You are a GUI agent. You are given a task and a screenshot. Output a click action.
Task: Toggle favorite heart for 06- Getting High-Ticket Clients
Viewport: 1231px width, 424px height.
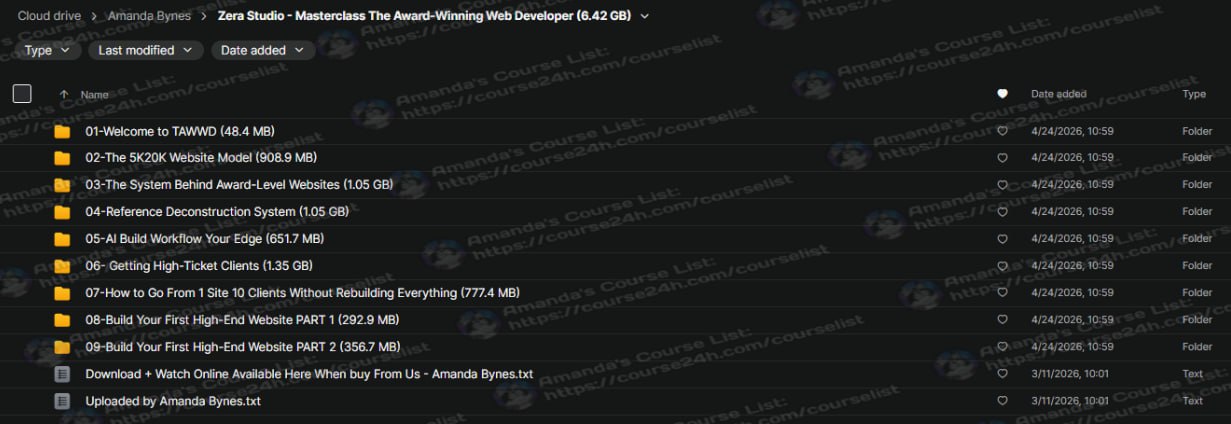click(x=1002, y=266)
